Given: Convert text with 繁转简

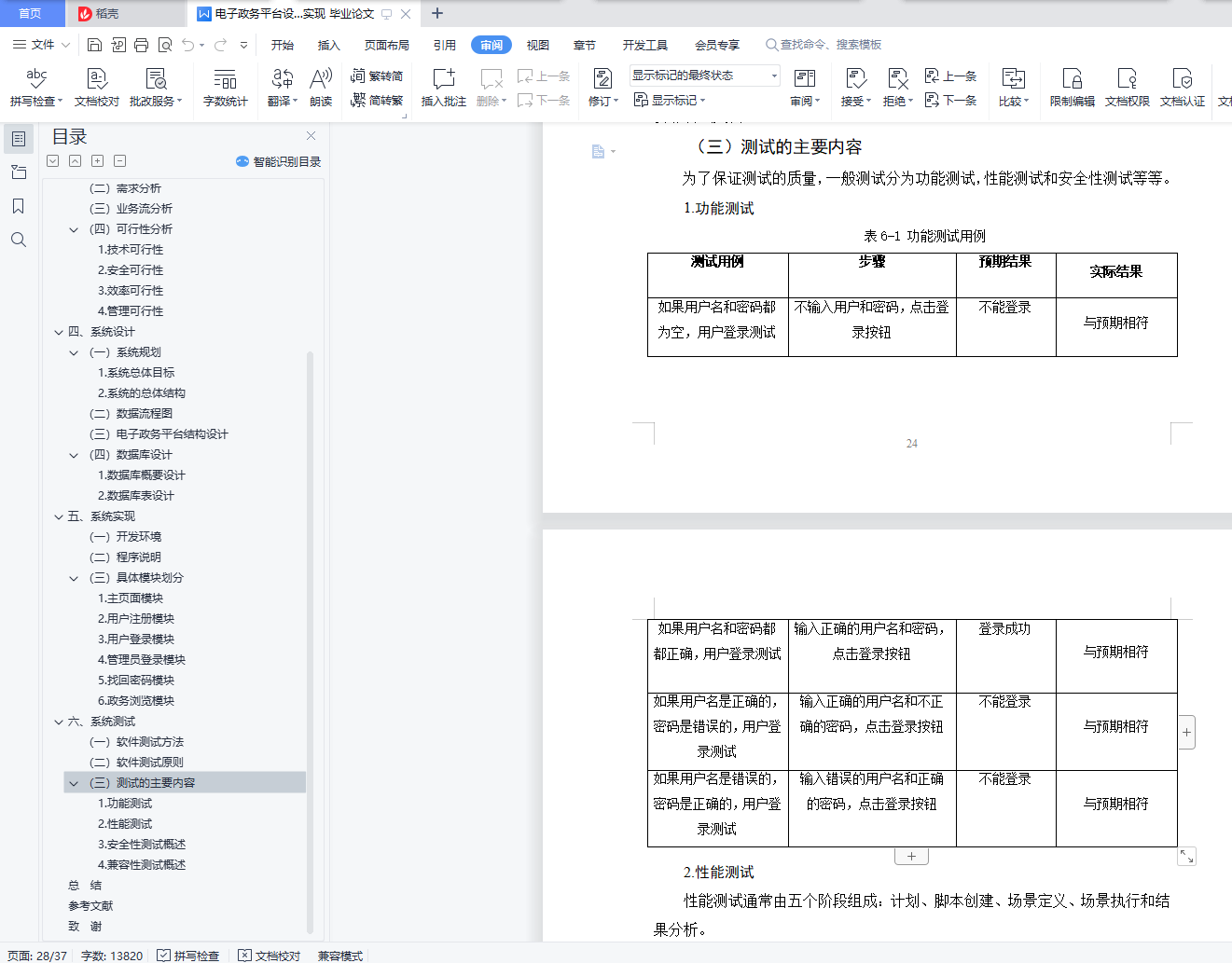Looking at the screenshot, I should tap(377, 76).
